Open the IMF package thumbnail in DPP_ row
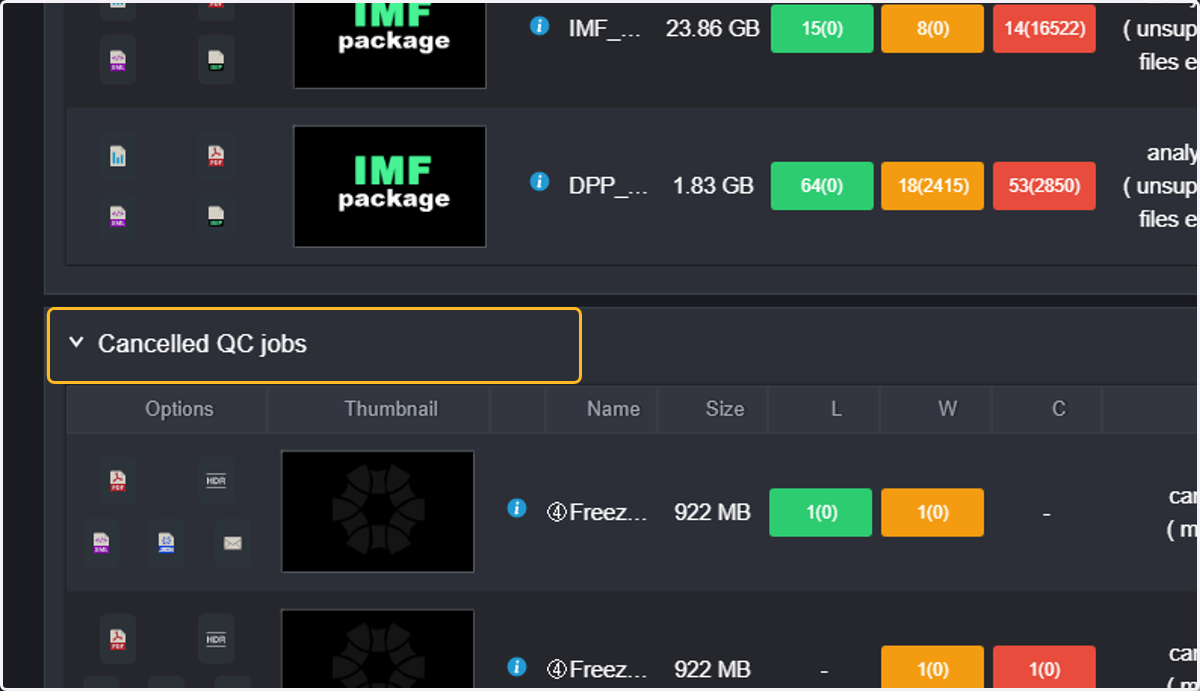The image size is (1200, 691). 390,186
